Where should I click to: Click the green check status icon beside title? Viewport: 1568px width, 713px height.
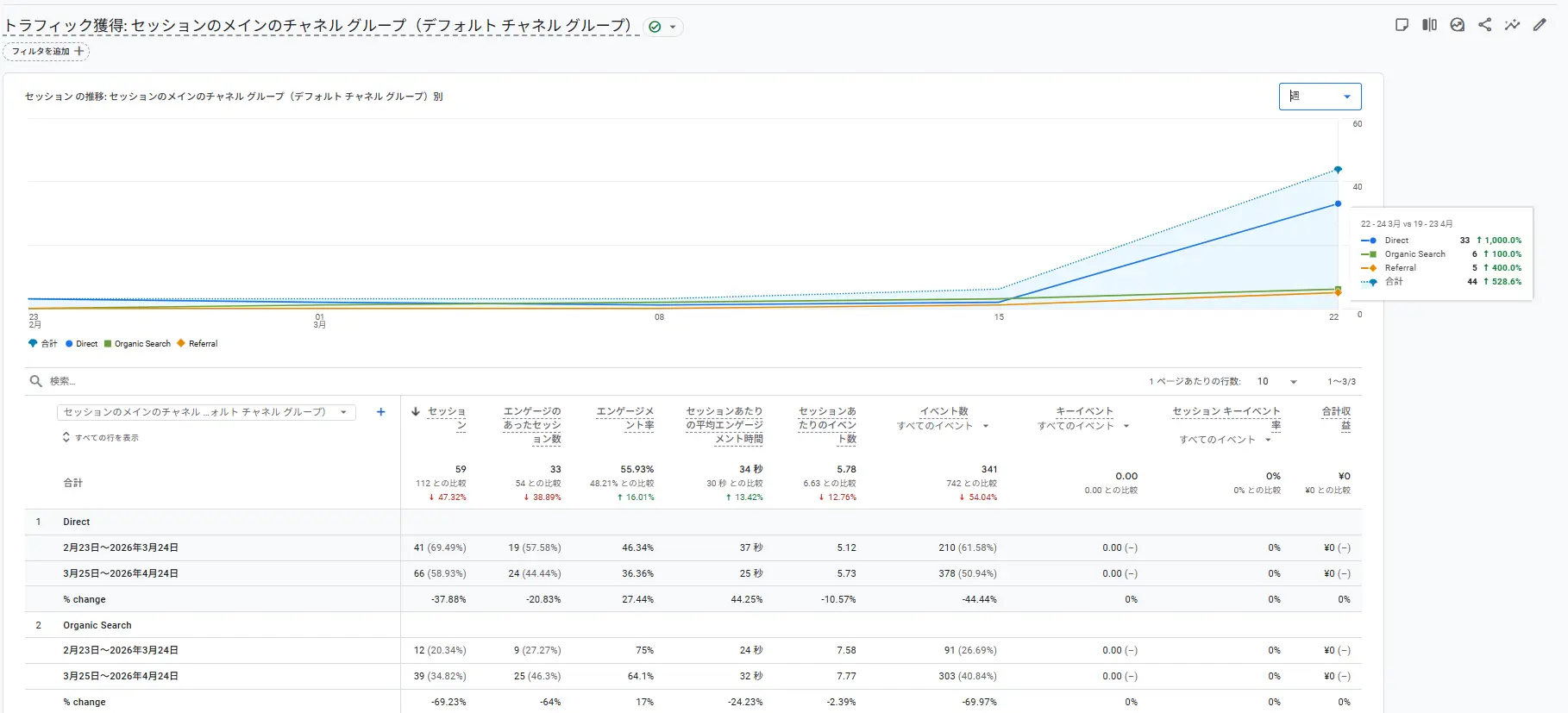tap(655, 27)
